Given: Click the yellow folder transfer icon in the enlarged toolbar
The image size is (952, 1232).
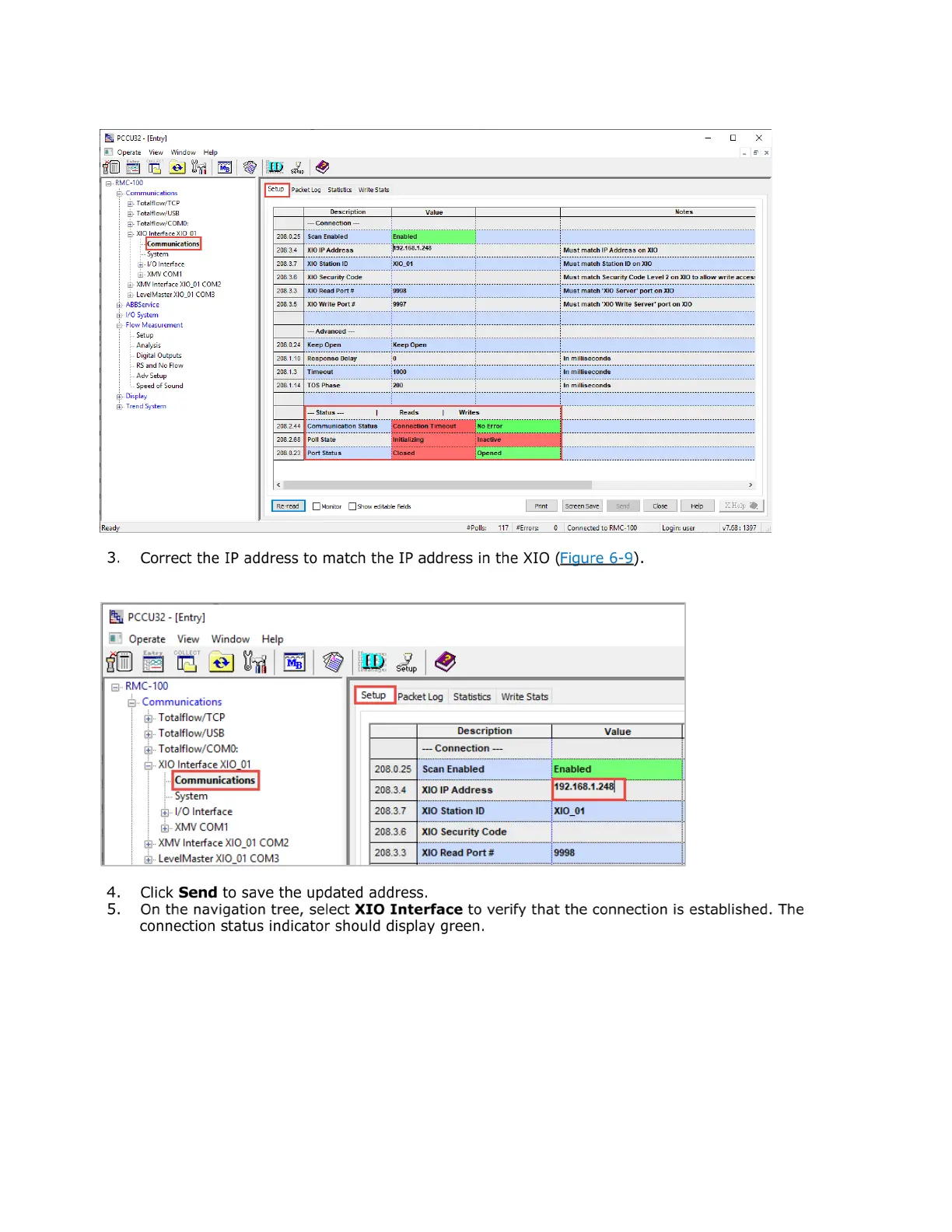Looking at the screenshot, I should 222,663.
